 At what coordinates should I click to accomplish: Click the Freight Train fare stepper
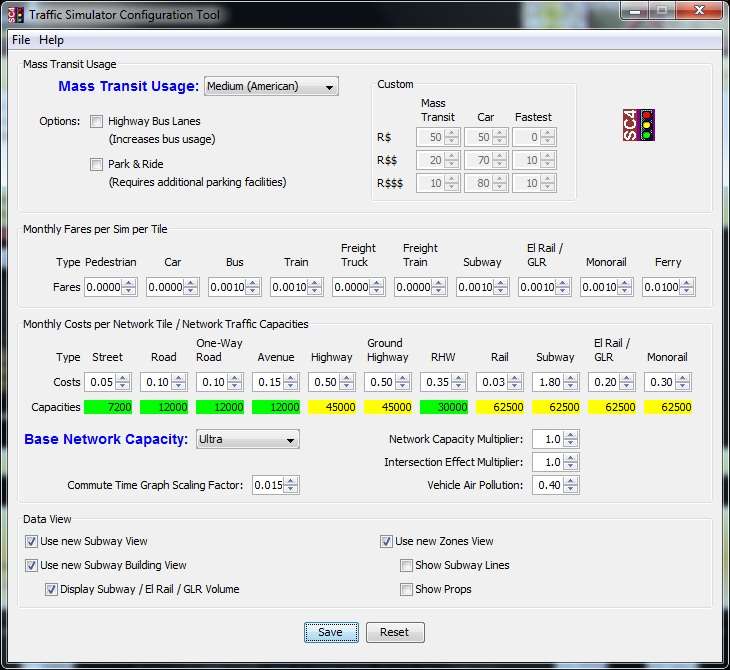pos(438,287)
